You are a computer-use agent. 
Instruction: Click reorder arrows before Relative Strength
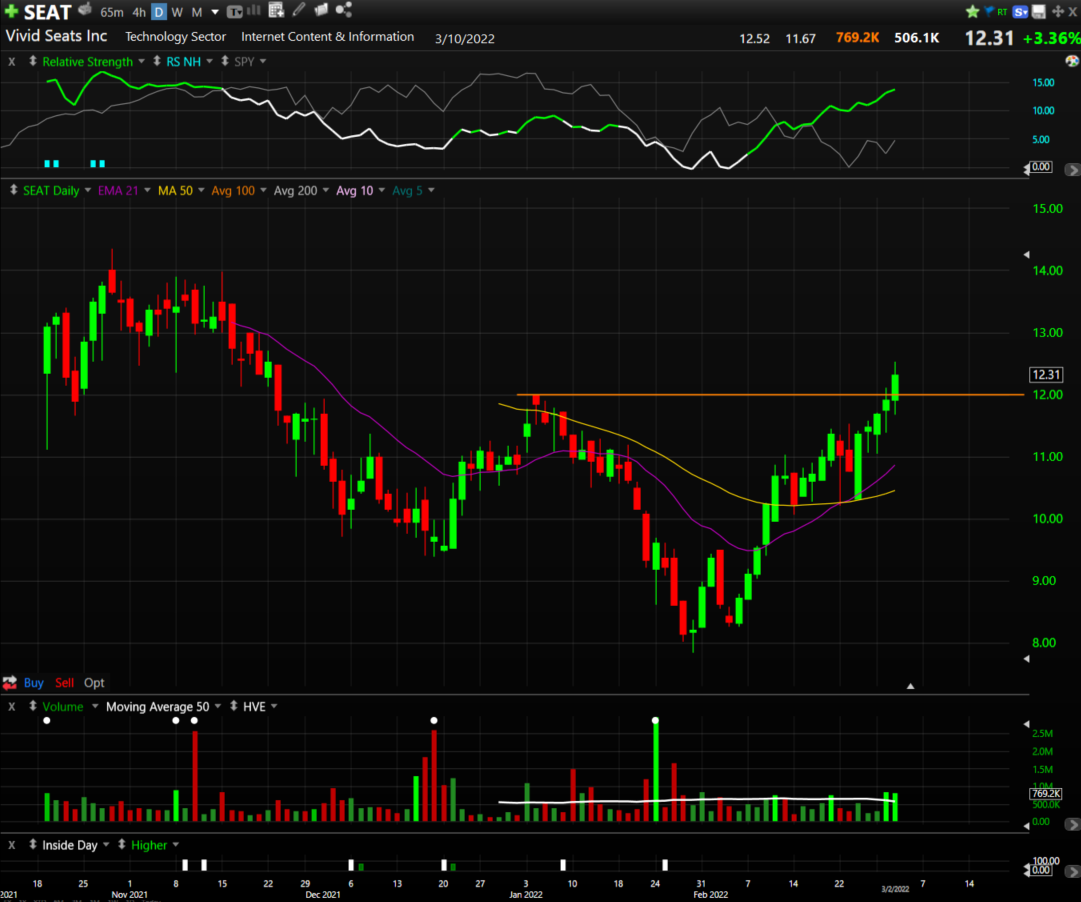click(x=32, y=61)
